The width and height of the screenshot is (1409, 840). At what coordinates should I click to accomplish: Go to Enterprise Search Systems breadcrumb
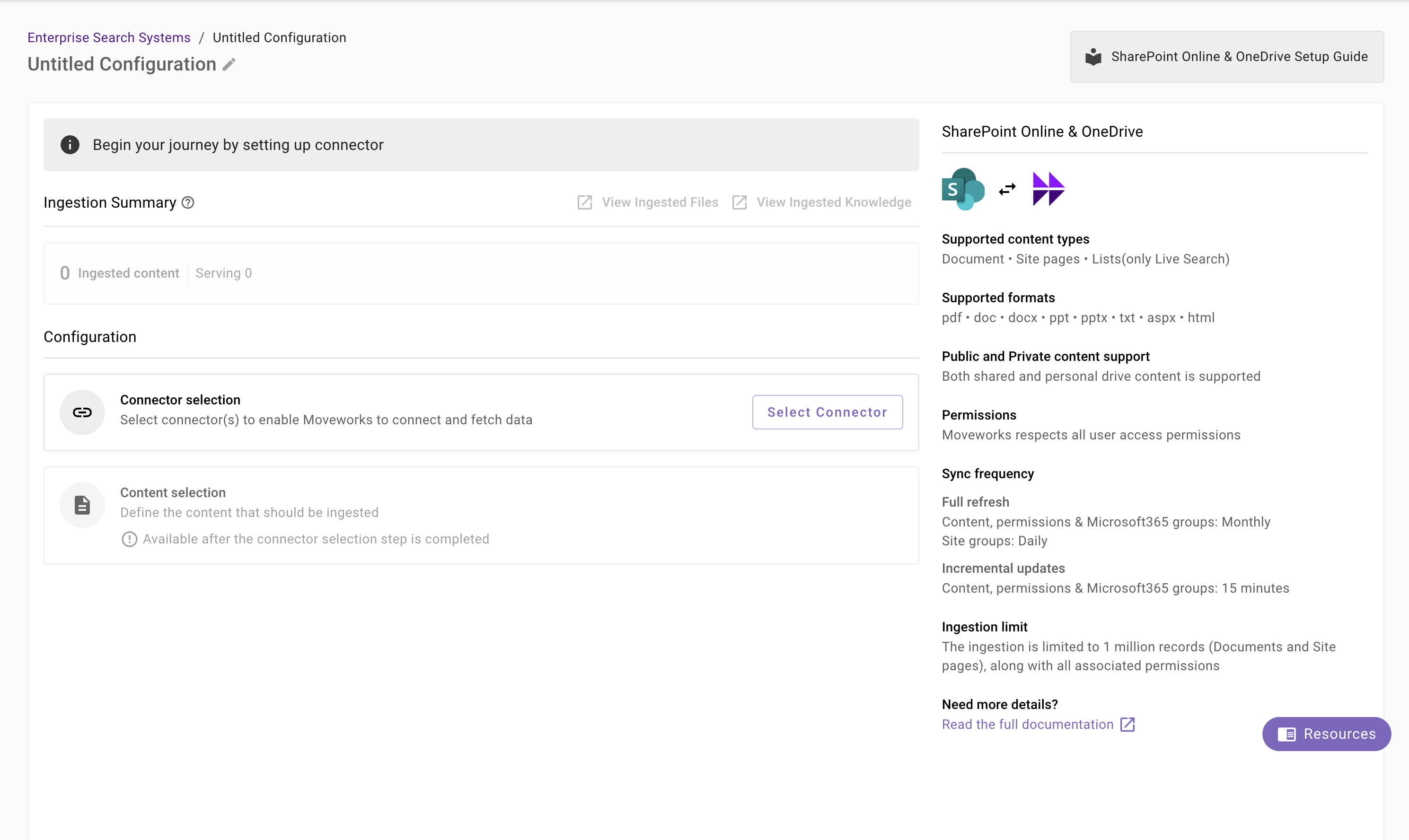(x=109, y=37)
